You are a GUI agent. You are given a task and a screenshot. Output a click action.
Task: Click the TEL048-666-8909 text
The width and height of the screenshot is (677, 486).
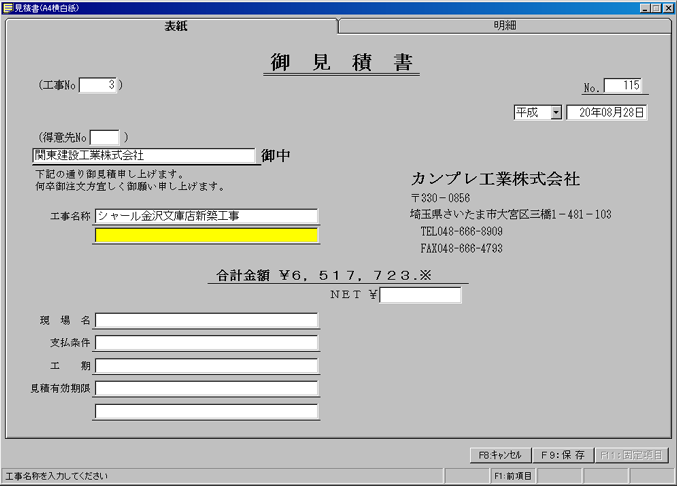462,231
